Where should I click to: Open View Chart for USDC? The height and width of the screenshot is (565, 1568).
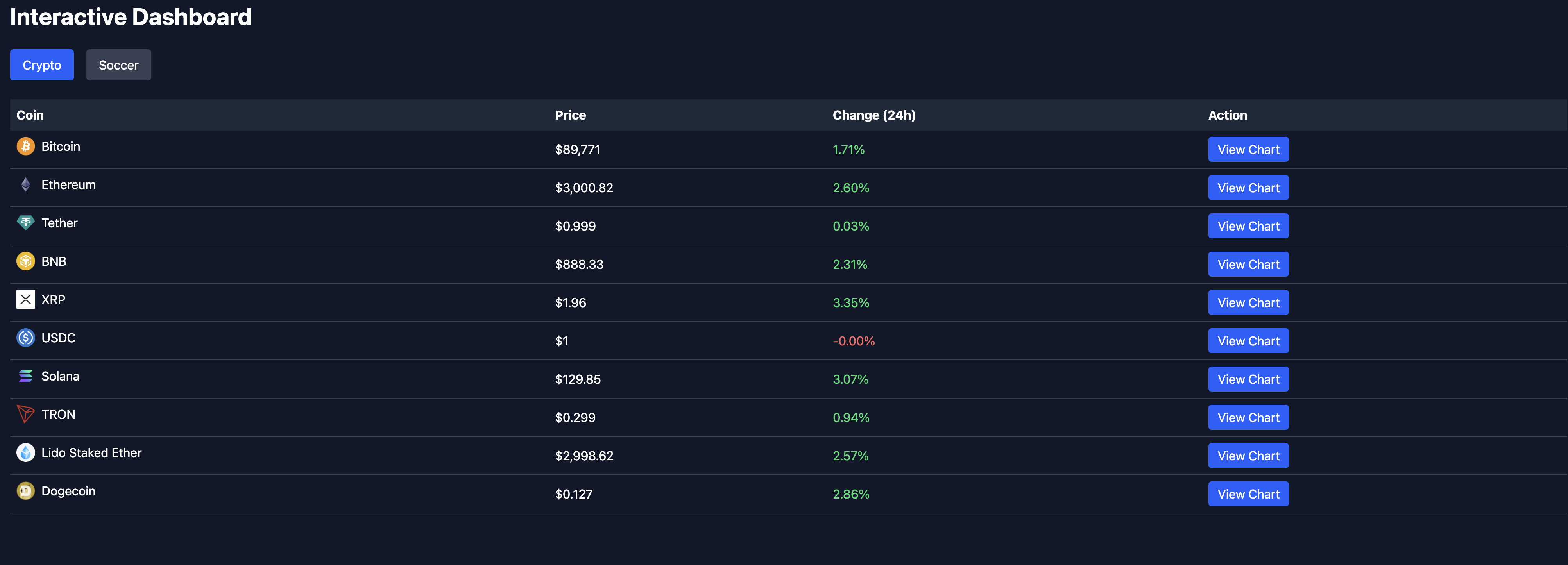pyautogui.click(x=1248, y=341)
